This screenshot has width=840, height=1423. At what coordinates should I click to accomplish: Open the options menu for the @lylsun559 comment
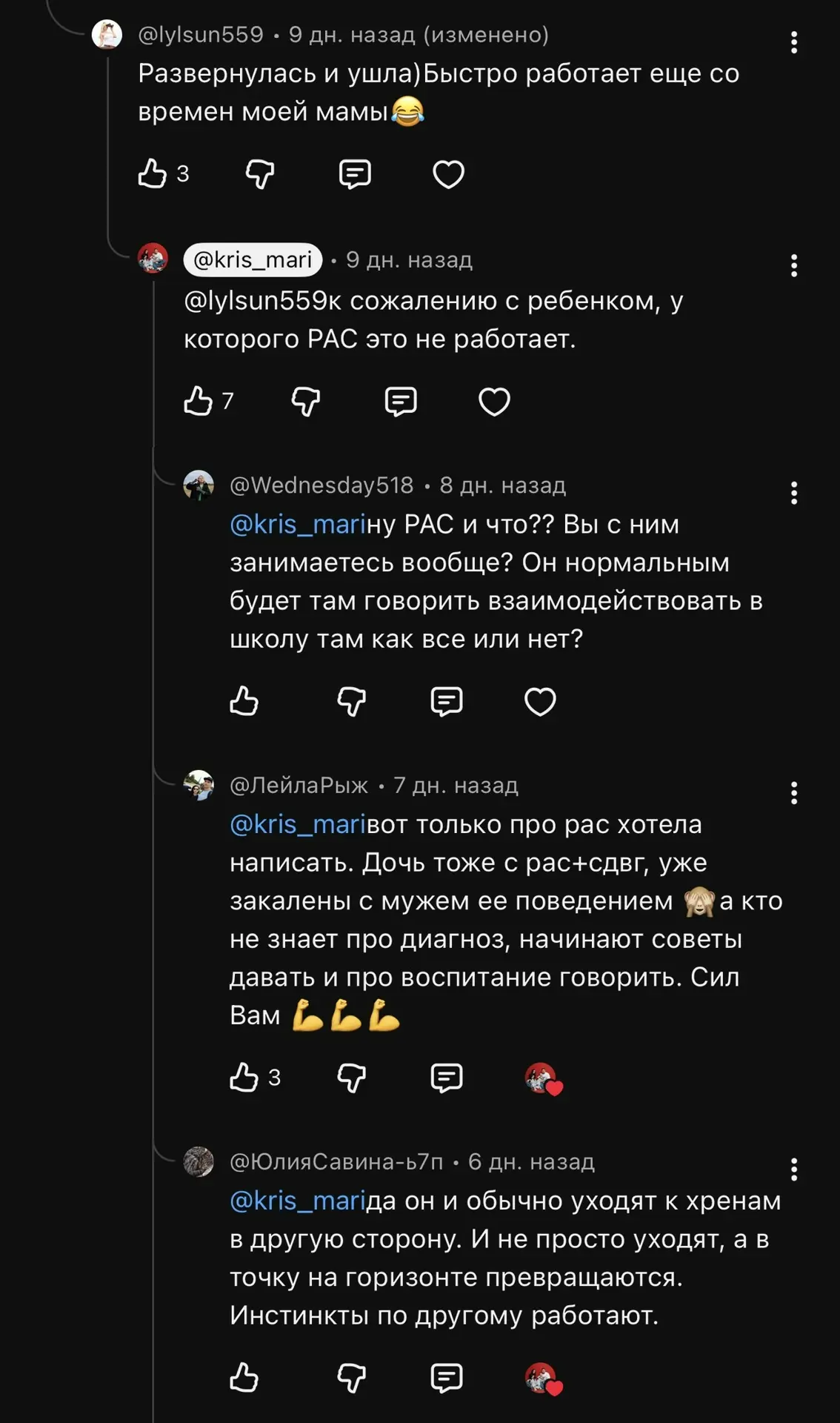tap(794, 42)
